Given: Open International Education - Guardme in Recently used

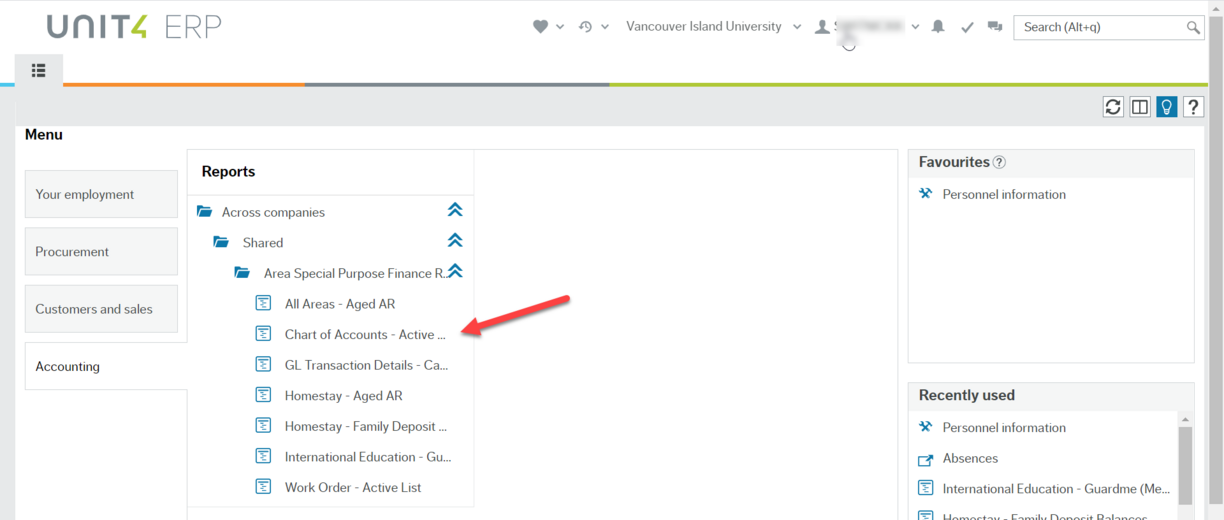Looking at the screenshot, I should click(1056, 489).
